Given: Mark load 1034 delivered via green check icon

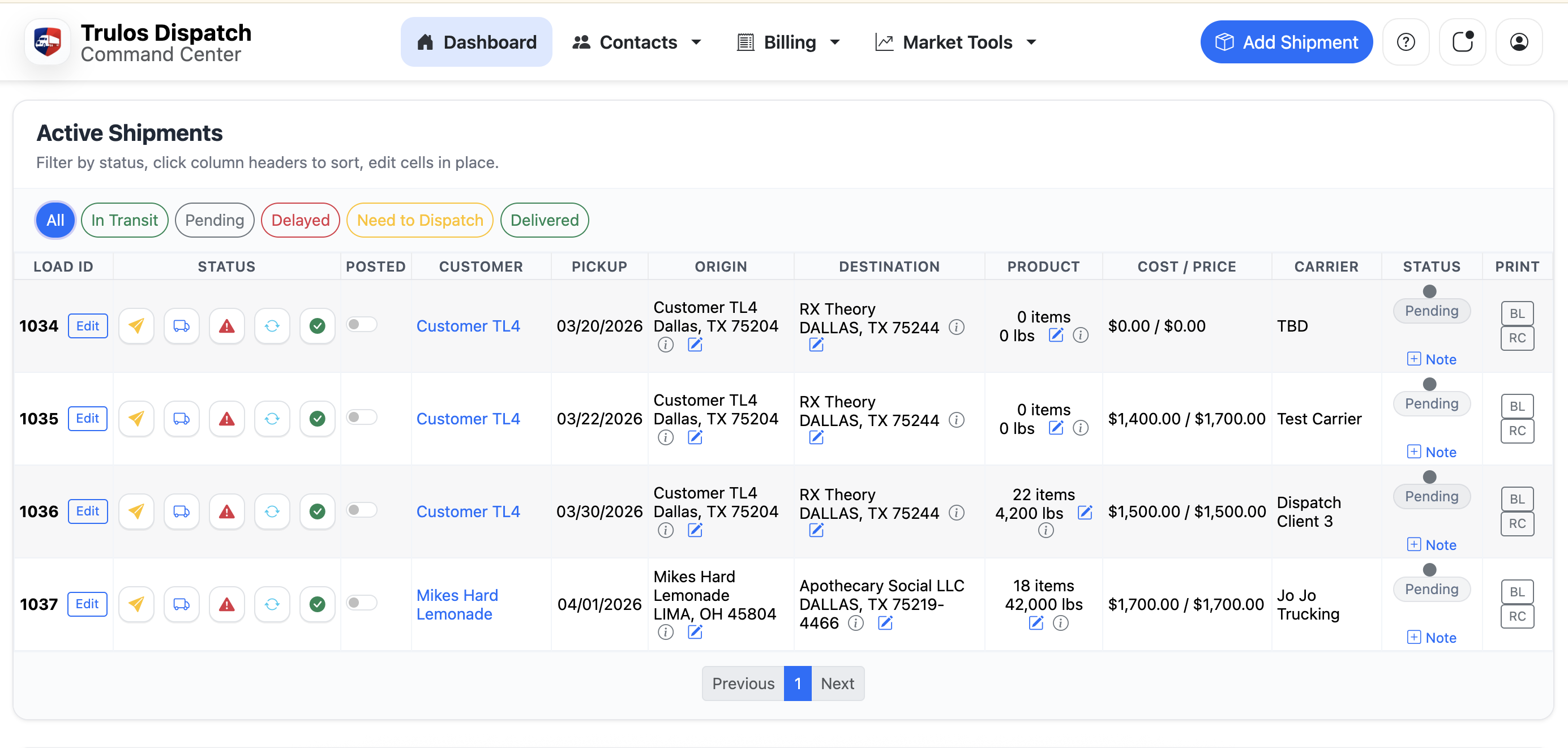Looking at the screenshot, I should 317,325.
